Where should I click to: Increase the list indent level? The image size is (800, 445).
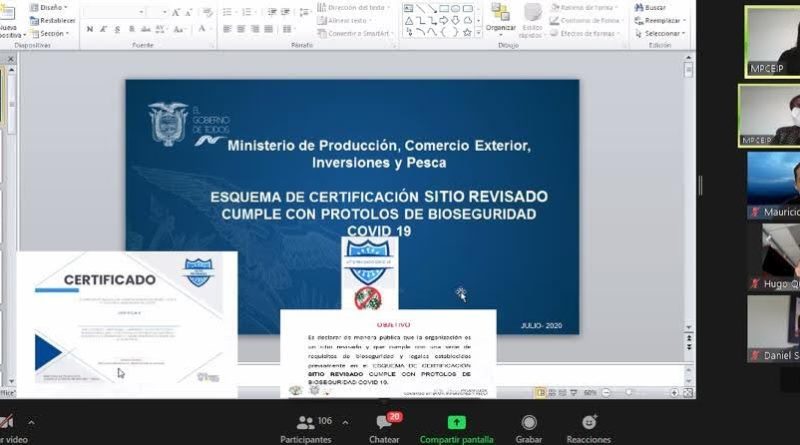click(286, 12)
